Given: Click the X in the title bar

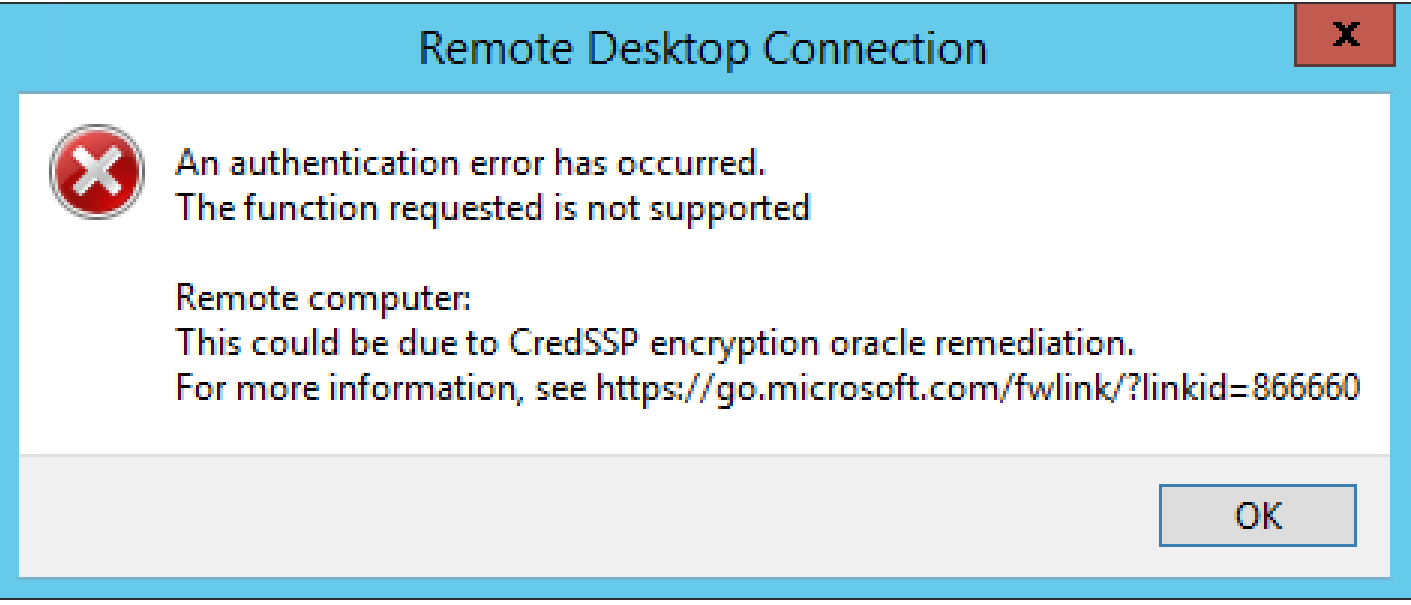Looking at the screenshot, I should point(1345,36).
